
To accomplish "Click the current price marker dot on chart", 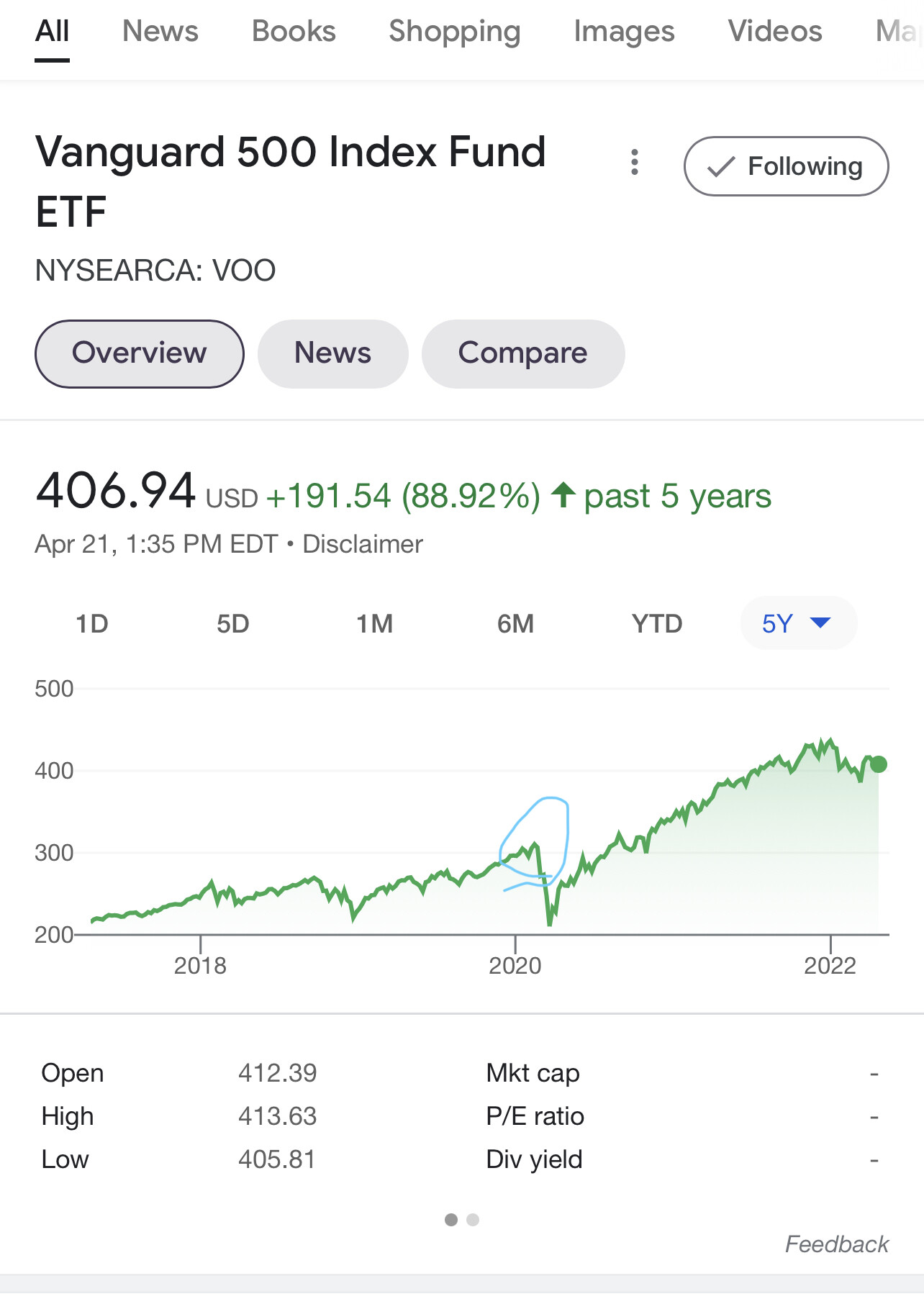I will click(878, 764).
